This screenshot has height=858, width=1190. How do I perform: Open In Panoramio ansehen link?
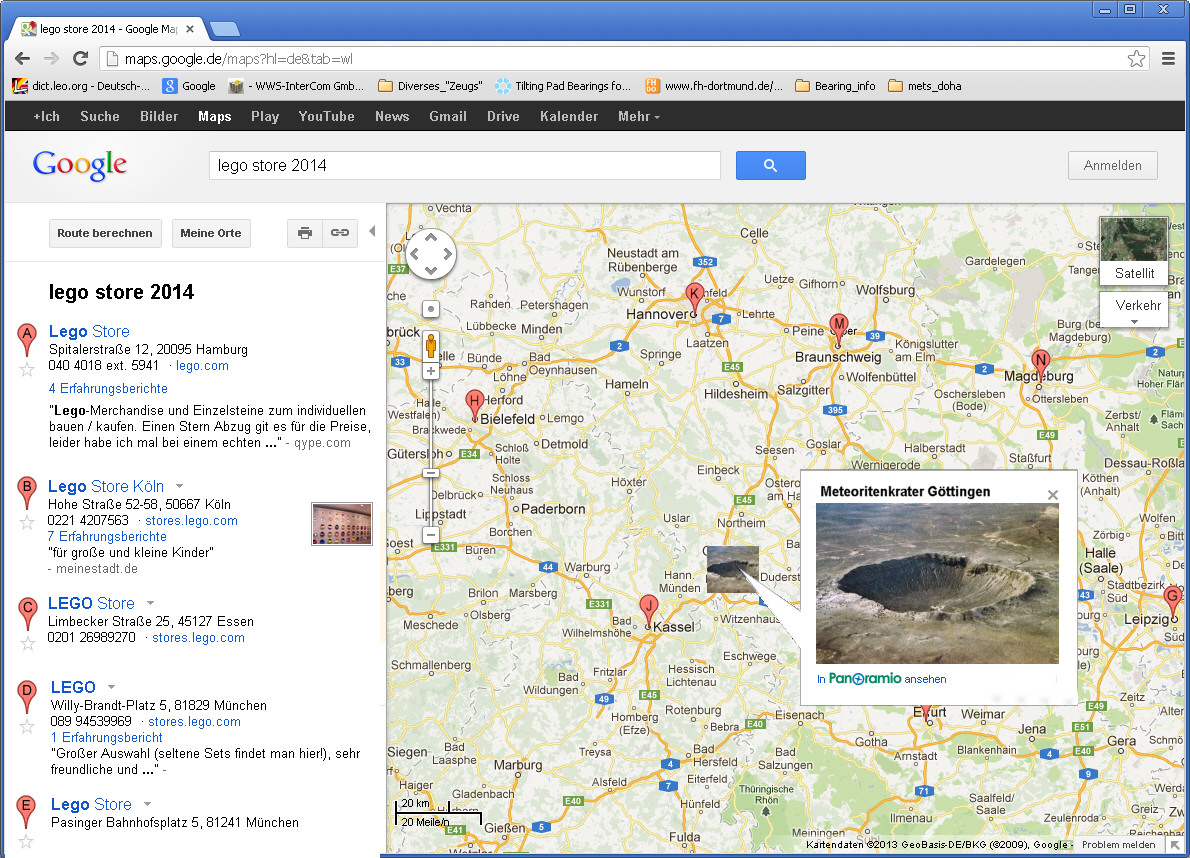coord(882,679)
